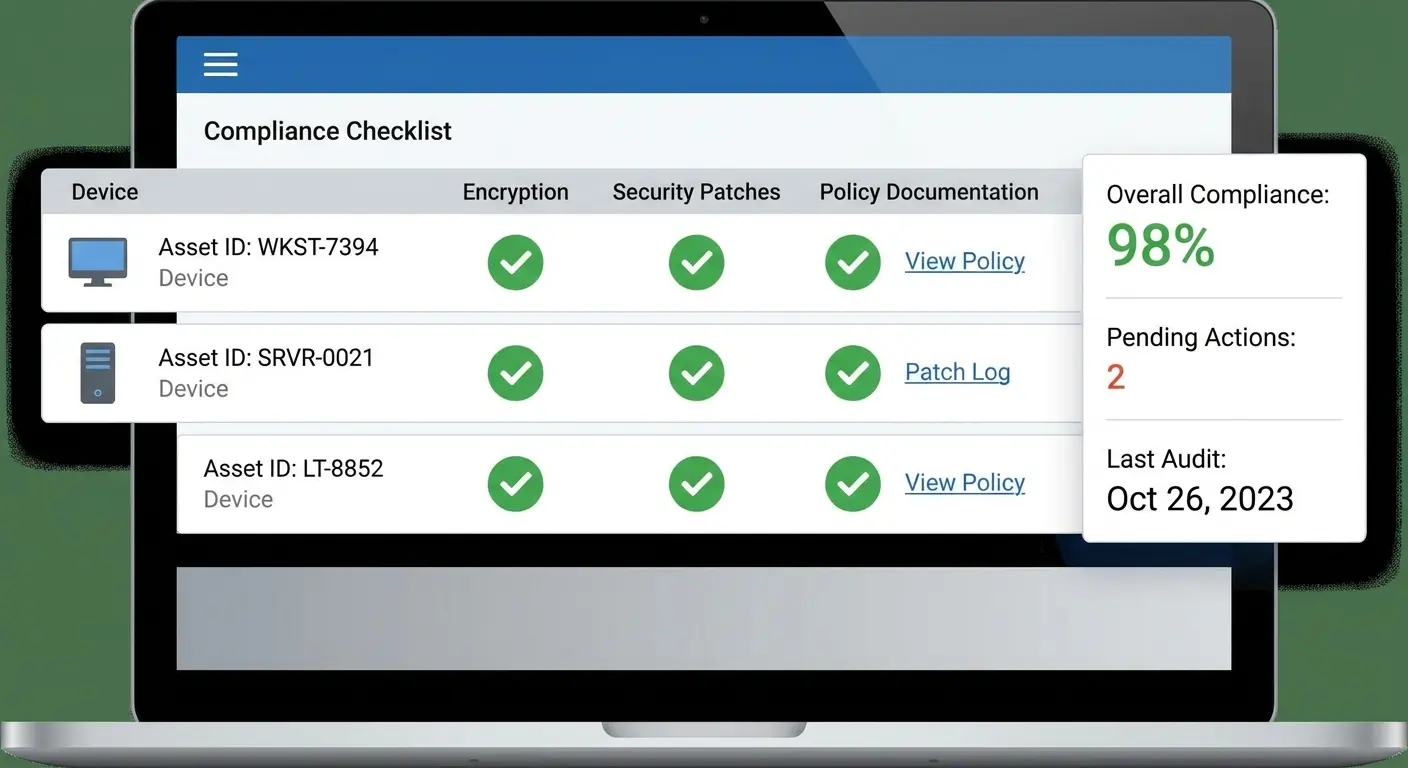Open View Policy link for WKST-7394
1408x768 pixels.
point(965,262)
